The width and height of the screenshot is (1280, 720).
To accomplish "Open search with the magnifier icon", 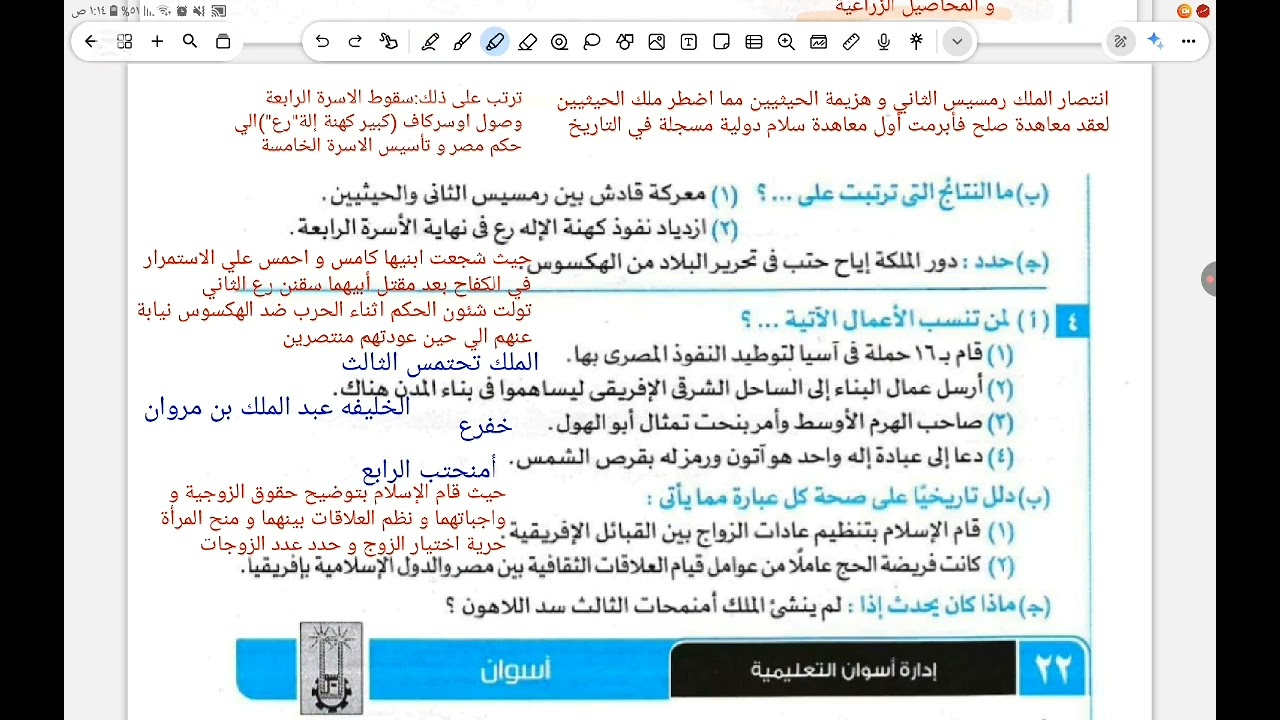I will [190, 42].
